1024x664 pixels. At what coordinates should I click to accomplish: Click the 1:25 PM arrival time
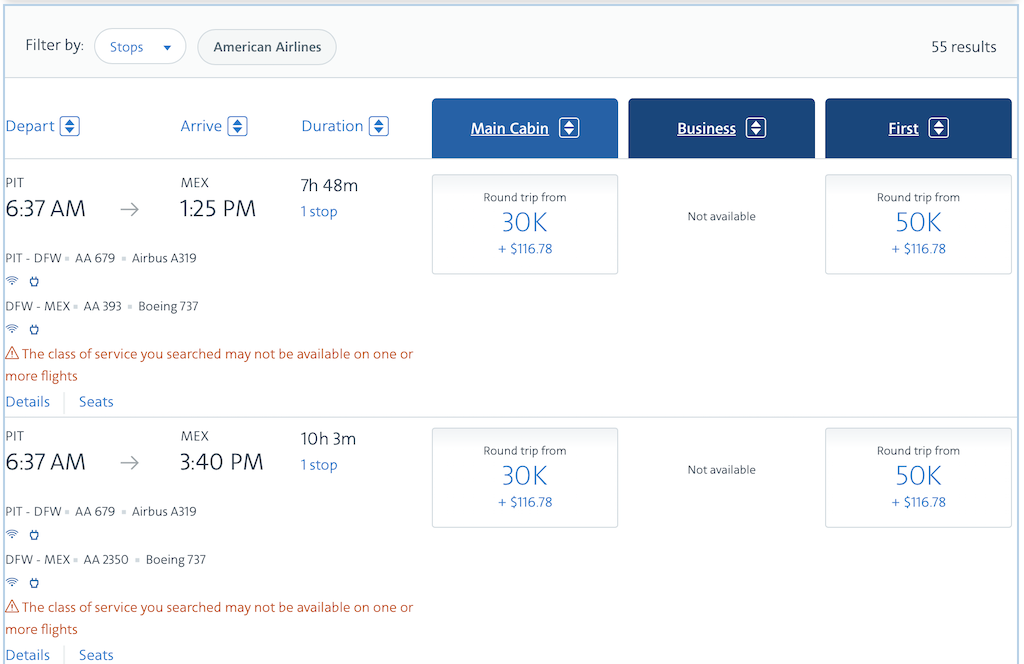[218, 209]
